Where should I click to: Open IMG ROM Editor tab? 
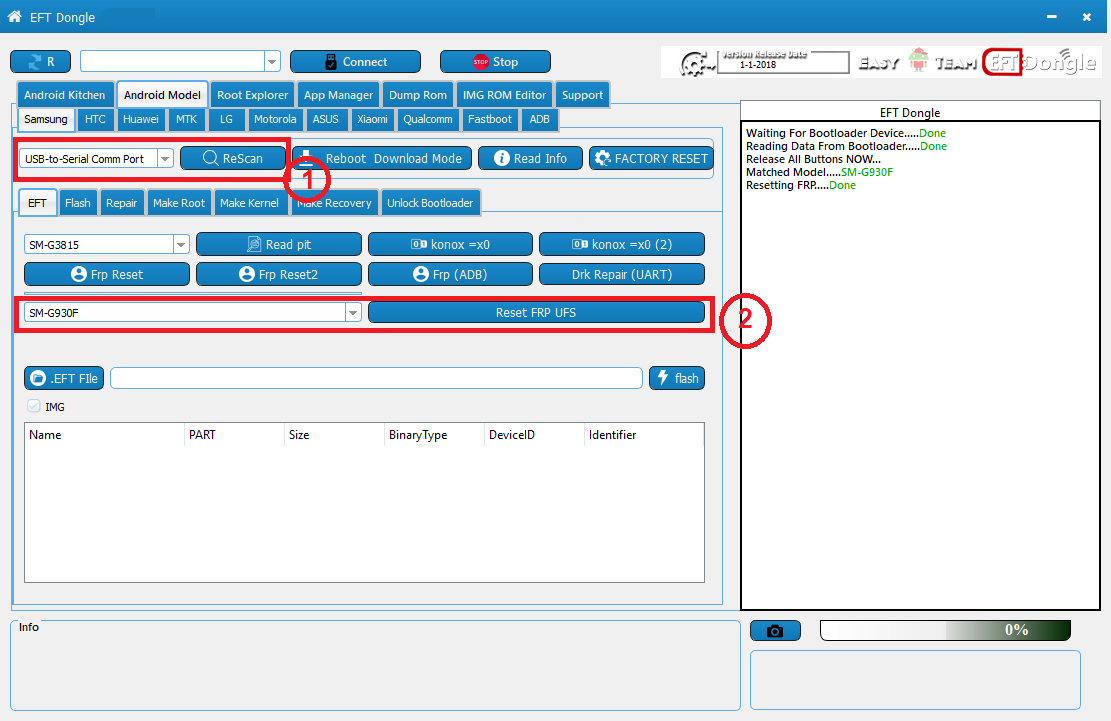click(504, 95)
